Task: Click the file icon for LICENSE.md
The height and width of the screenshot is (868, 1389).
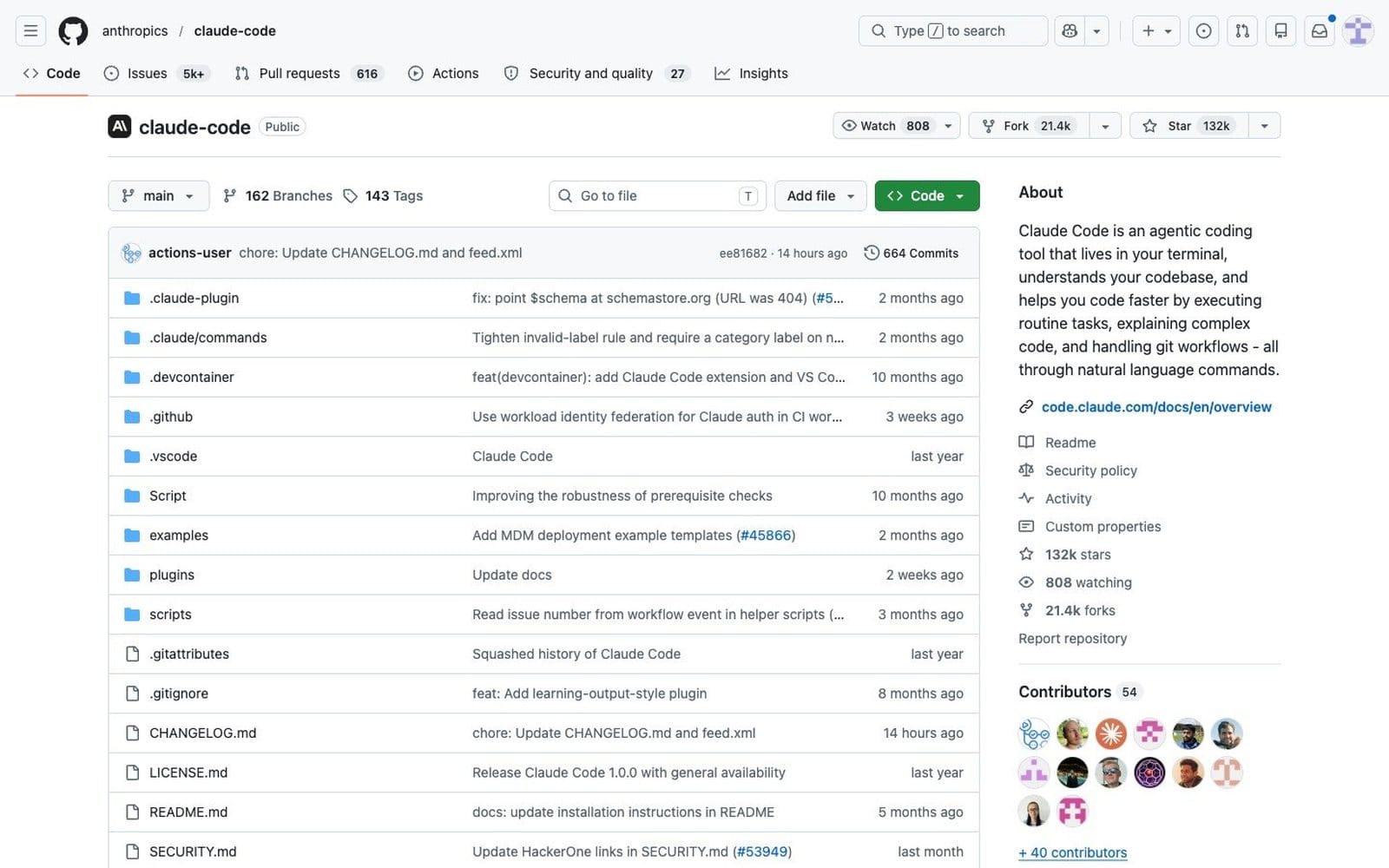Action: [132, 773]
